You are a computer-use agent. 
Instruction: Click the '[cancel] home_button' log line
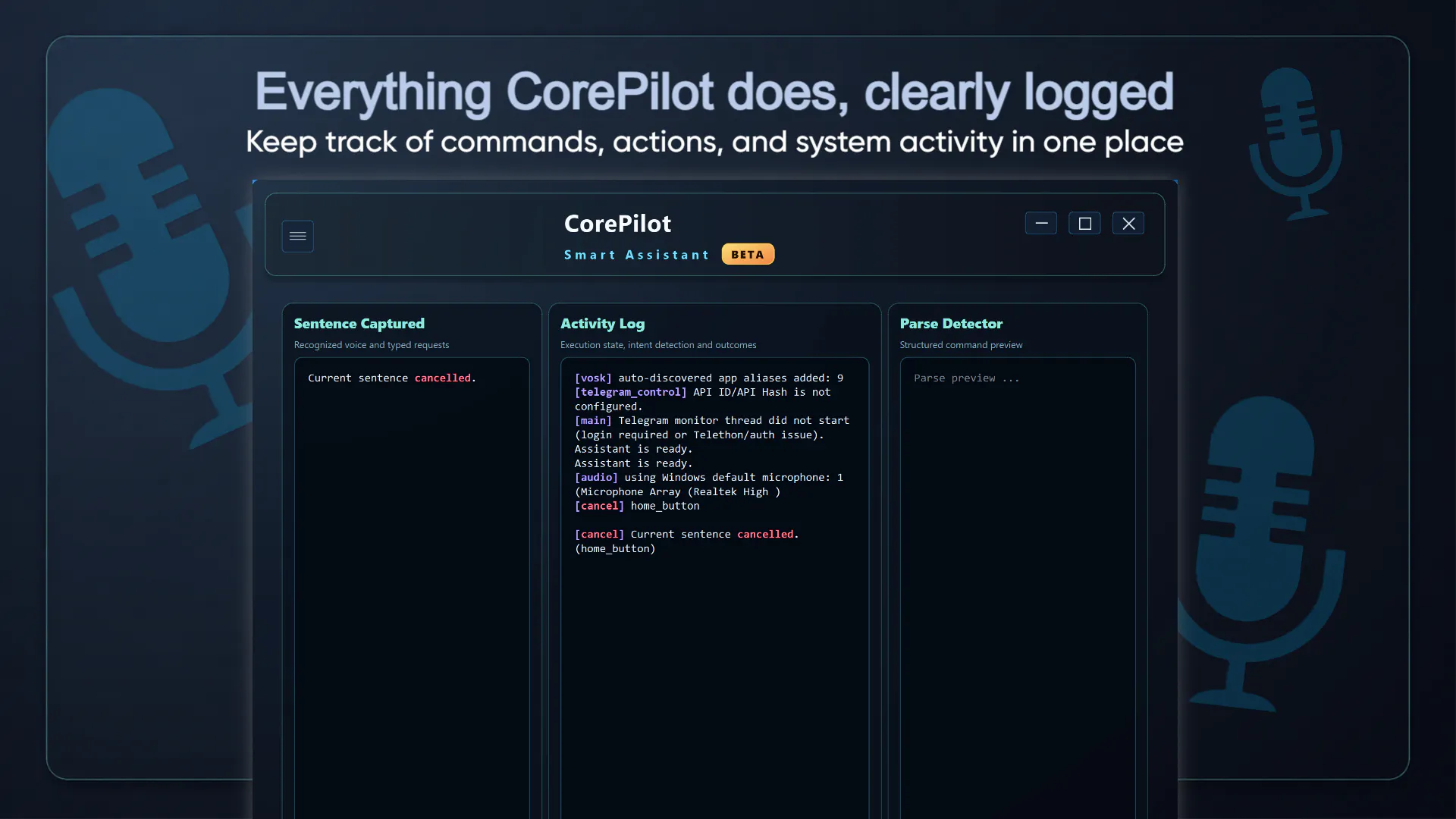(x=637, y=506)
